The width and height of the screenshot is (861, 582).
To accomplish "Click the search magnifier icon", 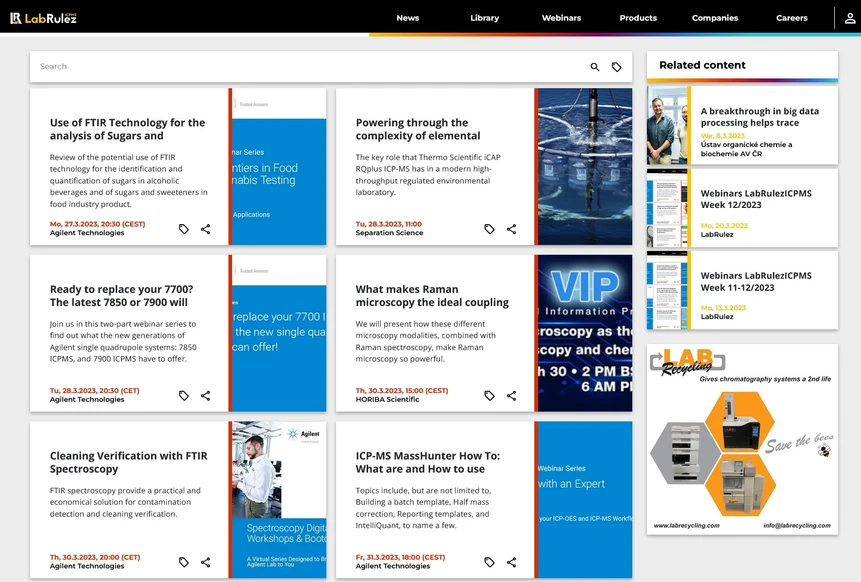I will pos(595,67).
